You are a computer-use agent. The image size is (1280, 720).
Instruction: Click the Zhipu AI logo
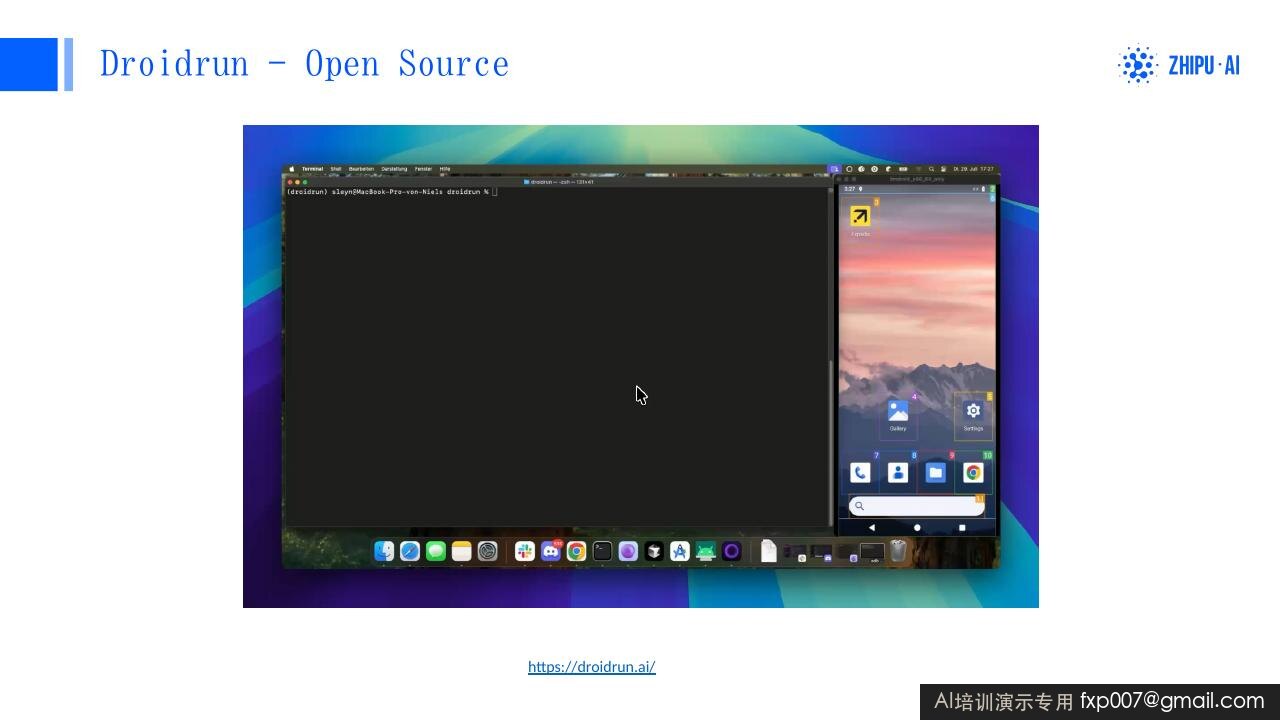tap(1179, 65)
